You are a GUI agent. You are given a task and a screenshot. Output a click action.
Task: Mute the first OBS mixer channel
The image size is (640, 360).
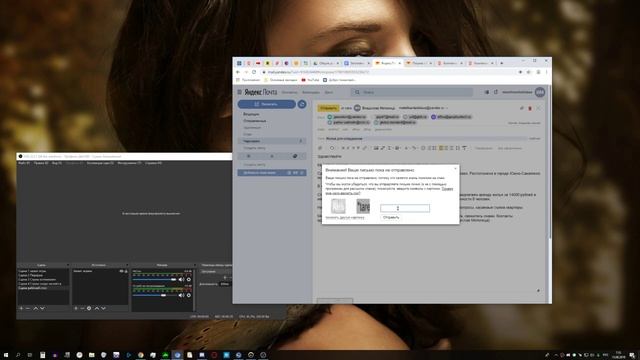(181, 280)
